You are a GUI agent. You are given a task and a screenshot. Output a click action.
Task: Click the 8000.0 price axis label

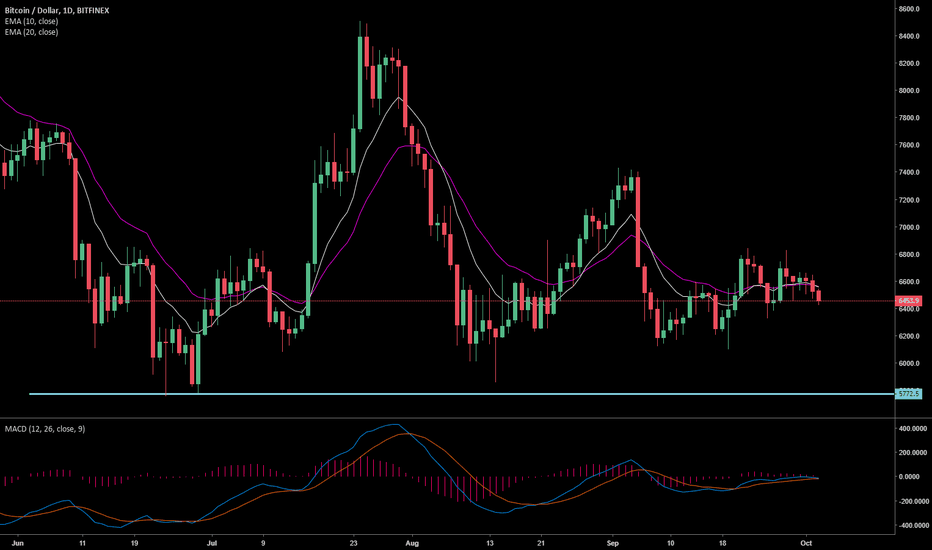[x=909, y=91]
